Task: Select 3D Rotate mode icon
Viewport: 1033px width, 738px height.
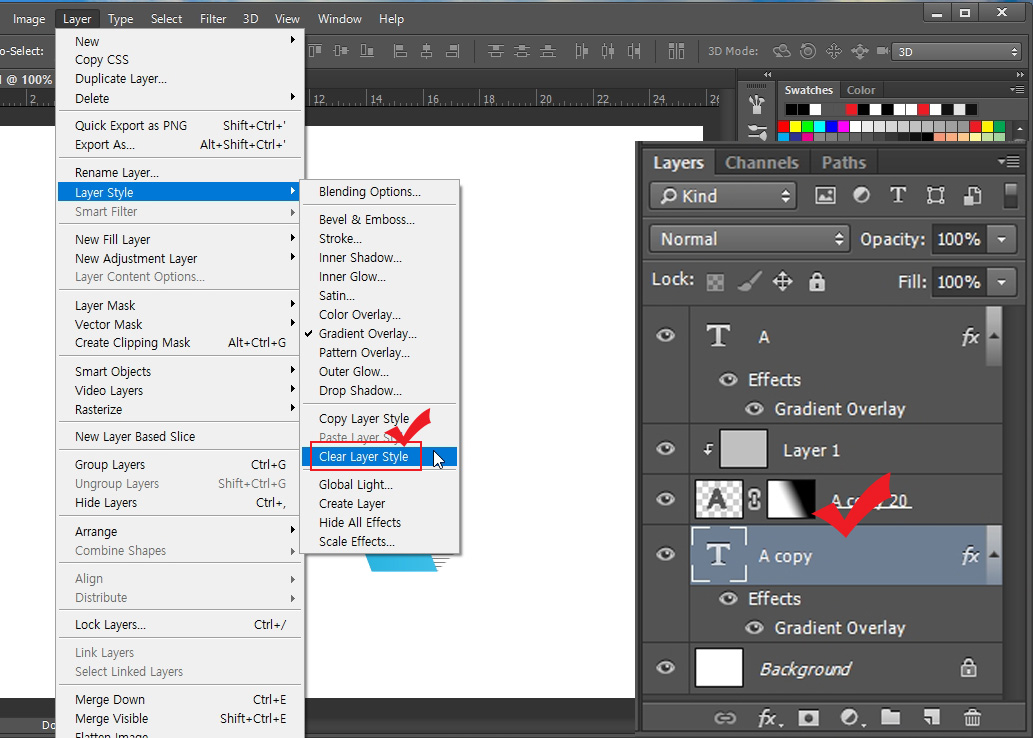Action: (781, 51)
